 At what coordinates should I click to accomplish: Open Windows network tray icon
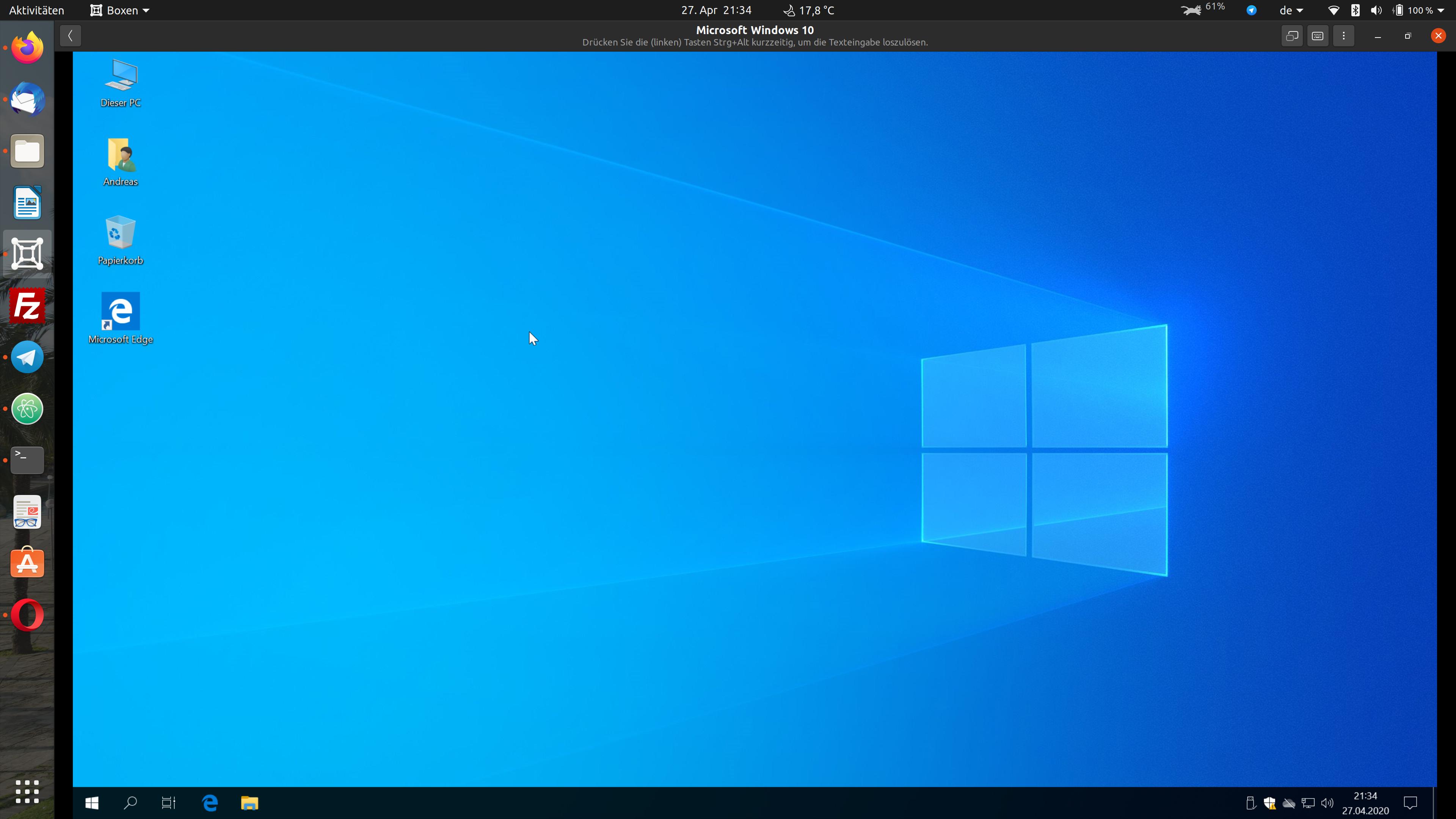(x=1308, y=803)
